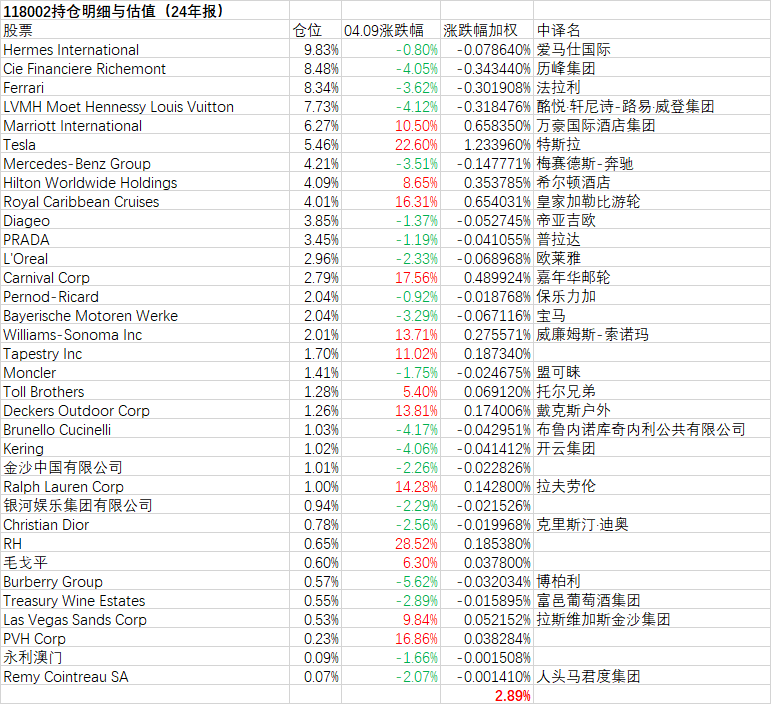
Task: Select the Hermes International cell
Action: pos(145,49)
